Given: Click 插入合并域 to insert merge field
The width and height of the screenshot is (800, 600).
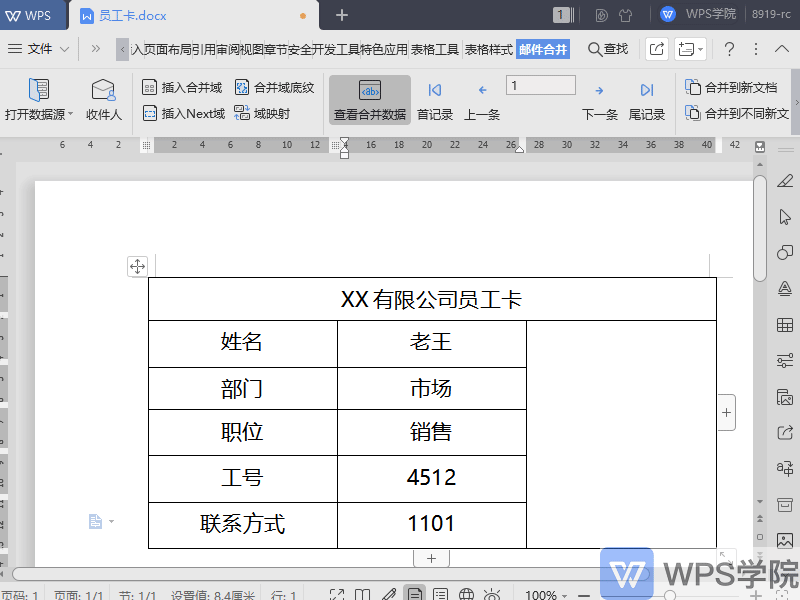Looking at the screenshot, I should click(x=182, y=88).
